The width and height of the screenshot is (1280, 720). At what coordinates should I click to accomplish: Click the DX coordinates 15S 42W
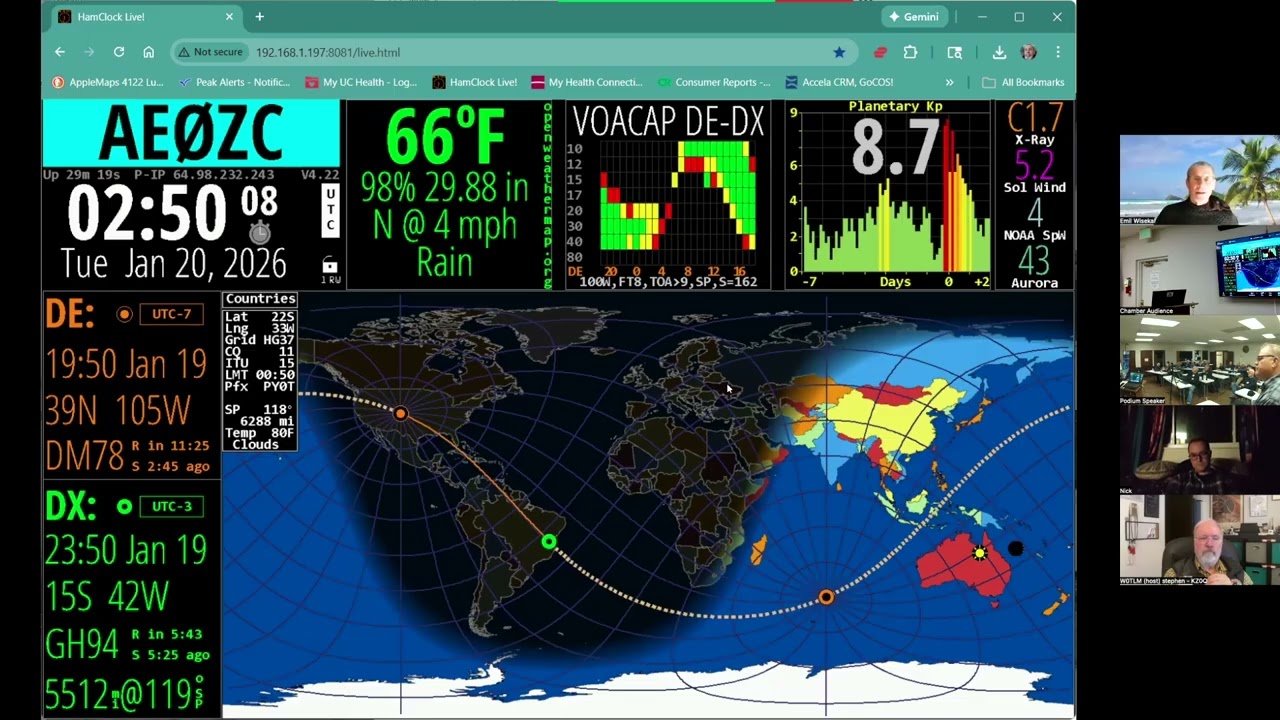click(109, 597)
